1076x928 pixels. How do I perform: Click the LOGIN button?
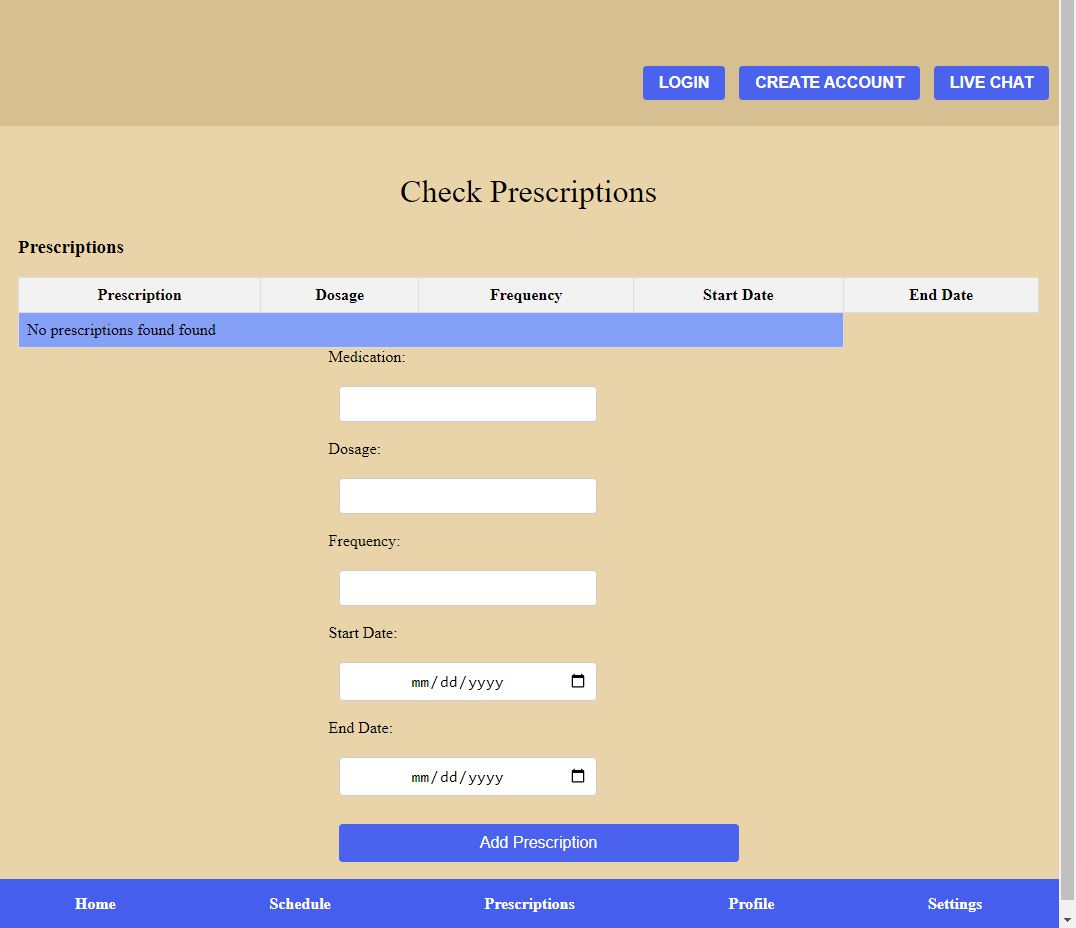683,83
